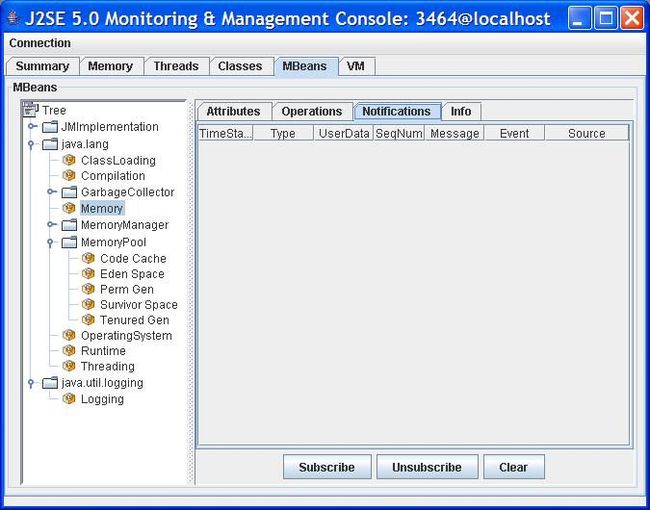
Task: Maximize the console window
Action: pyautogui.click(x=606, y=19)
